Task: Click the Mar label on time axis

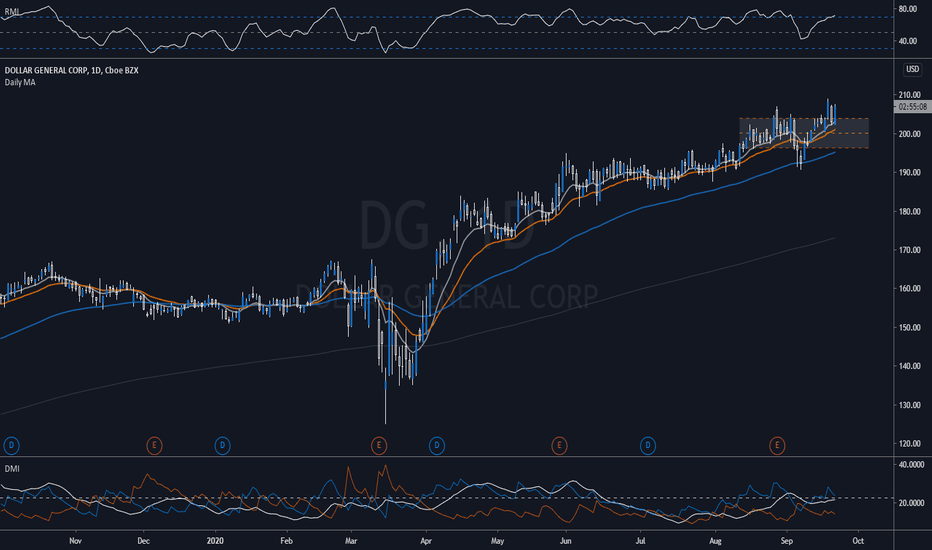Action: (351, 541)
